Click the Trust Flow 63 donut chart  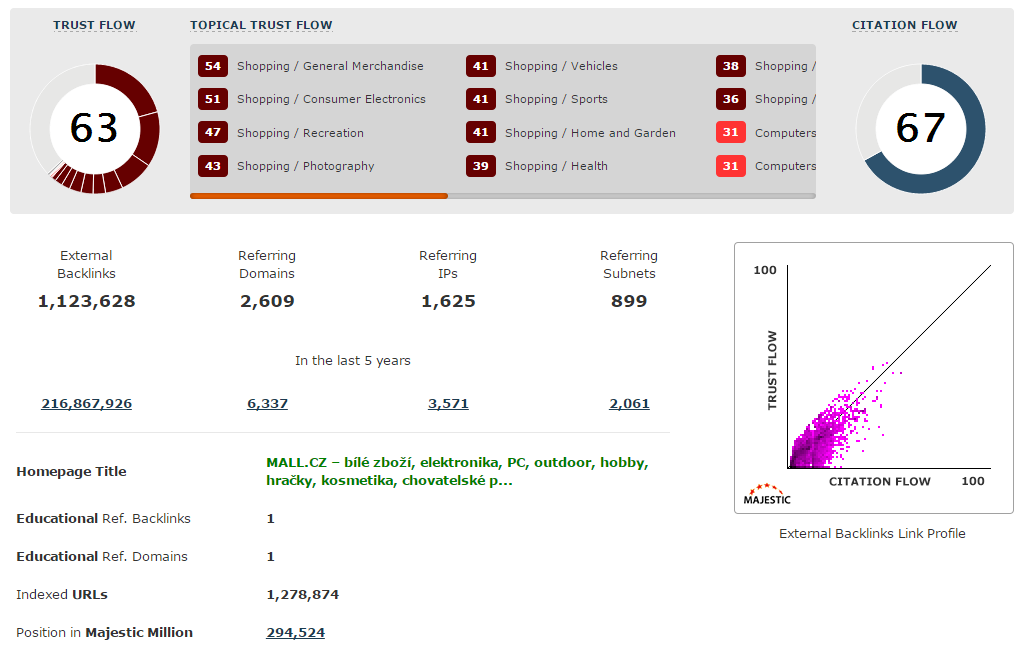coord(95,129)
